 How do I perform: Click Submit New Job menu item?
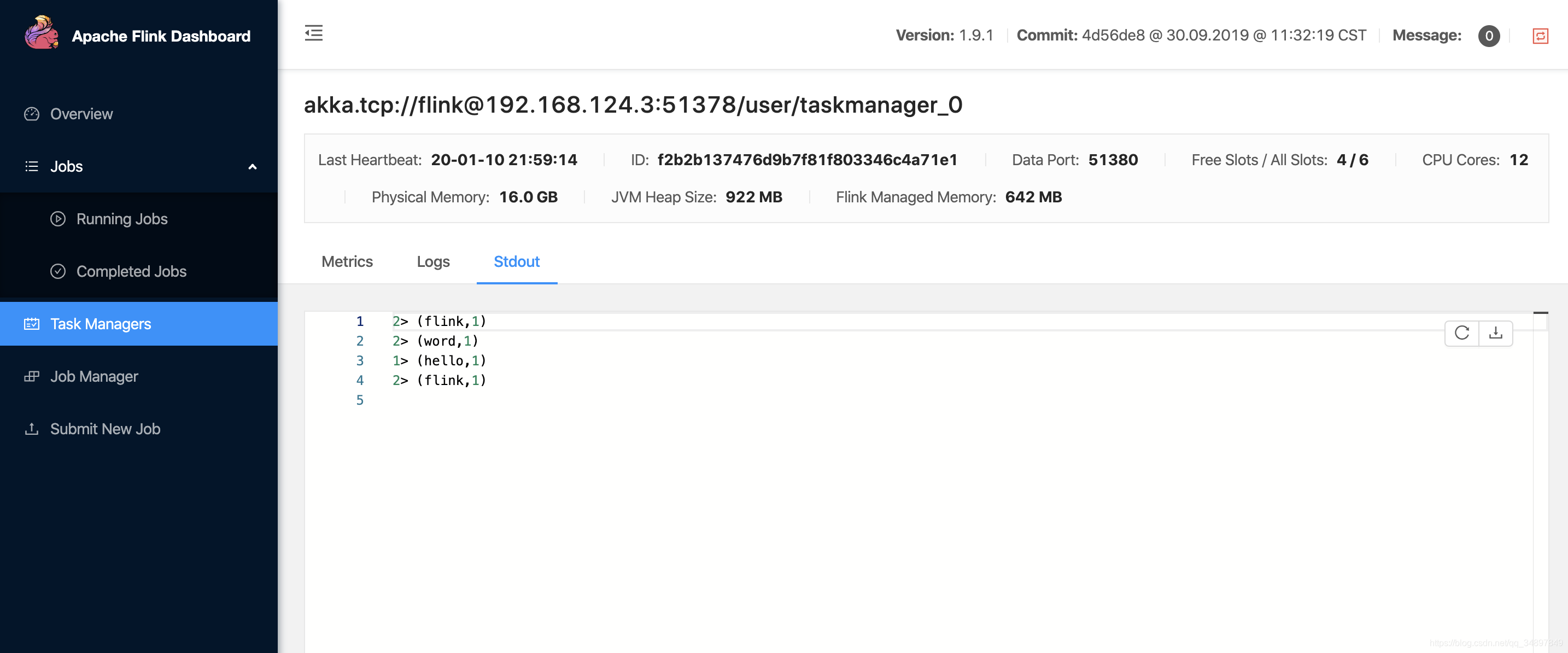pos(104,428)
